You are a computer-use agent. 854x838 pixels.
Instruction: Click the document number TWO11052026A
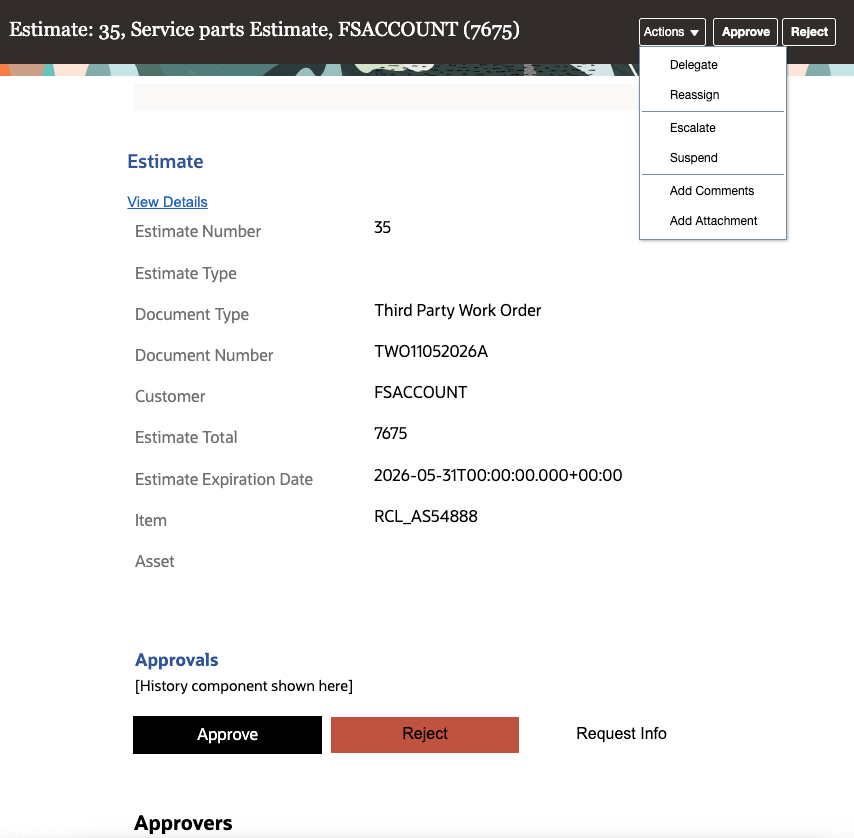pyautogui.click(x=431, y=352)
